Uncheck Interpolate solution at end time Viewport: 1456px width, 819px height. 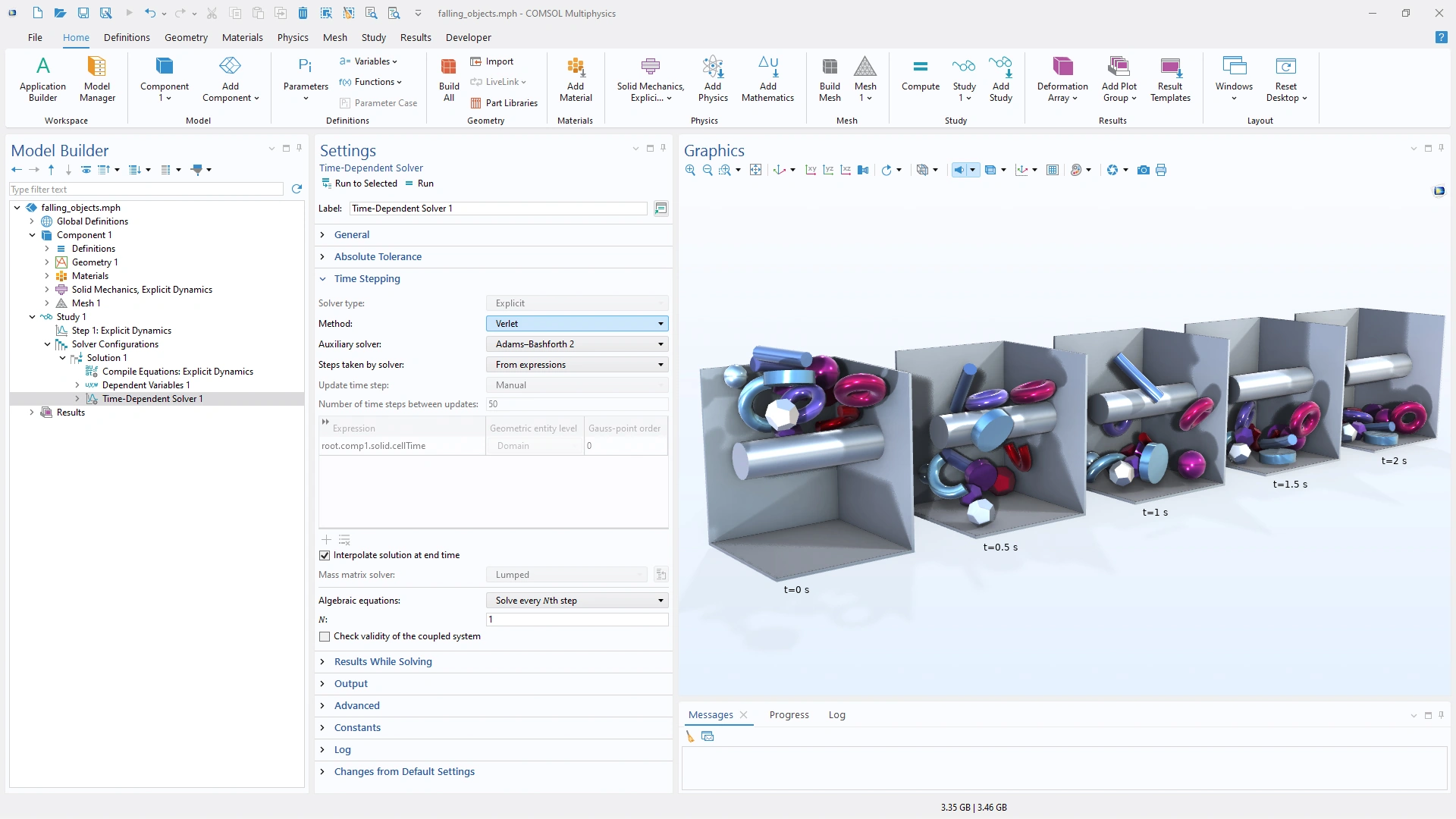pos(325,555)
